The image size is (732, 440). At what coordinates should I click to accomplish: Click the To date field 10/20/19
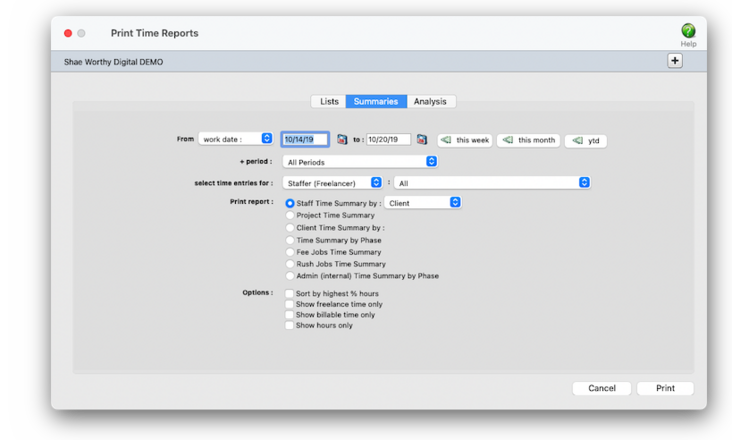point(388,139)
